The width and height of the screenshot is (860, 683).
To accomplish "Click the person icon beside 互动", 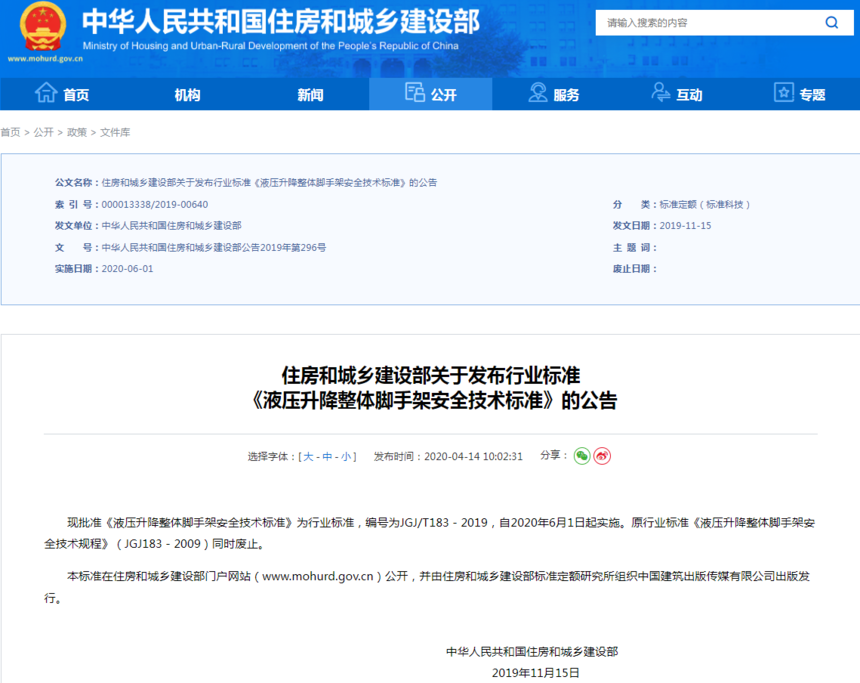I will (x=660, y=92).
